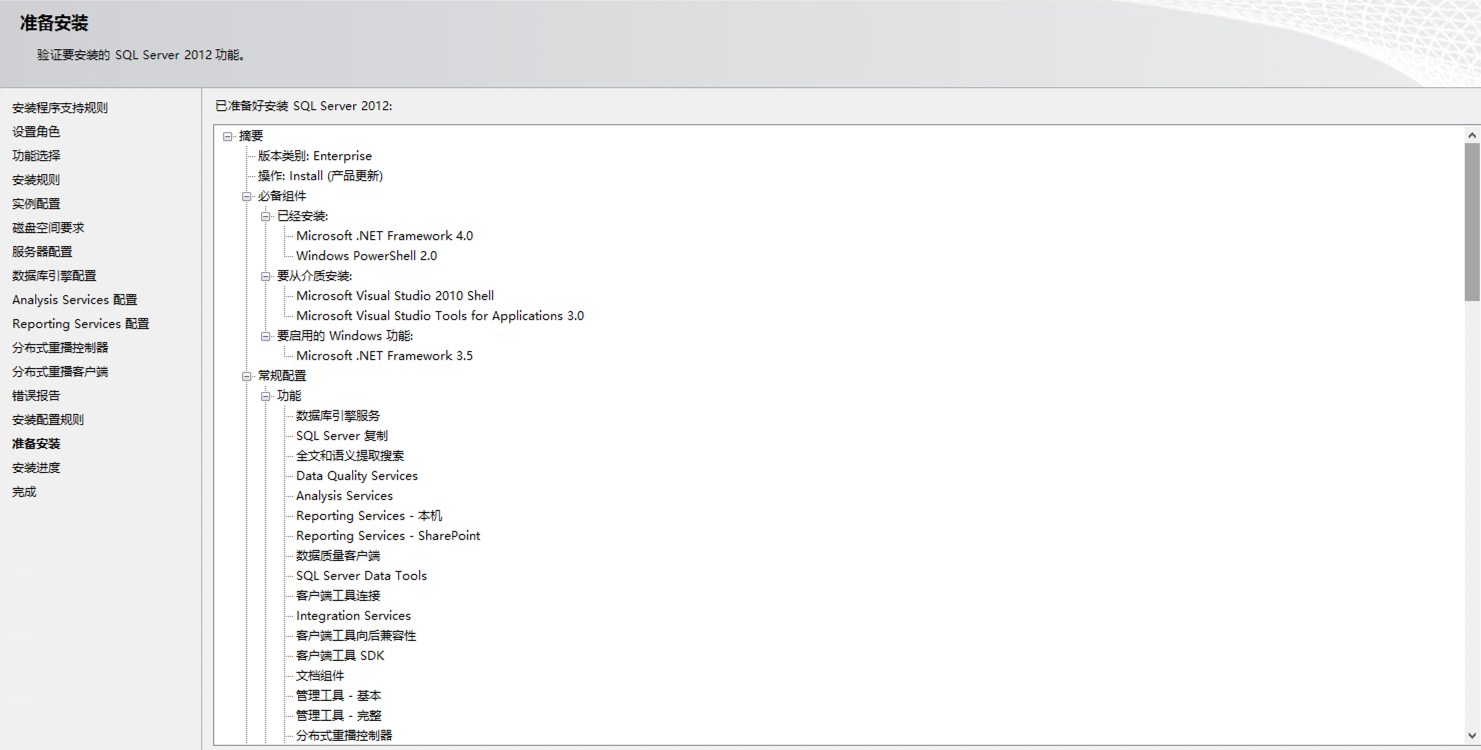Viewport: 1481px width, 750px height.
Task: Select SQL Server Data Tools entry
Action: point(361,576)
